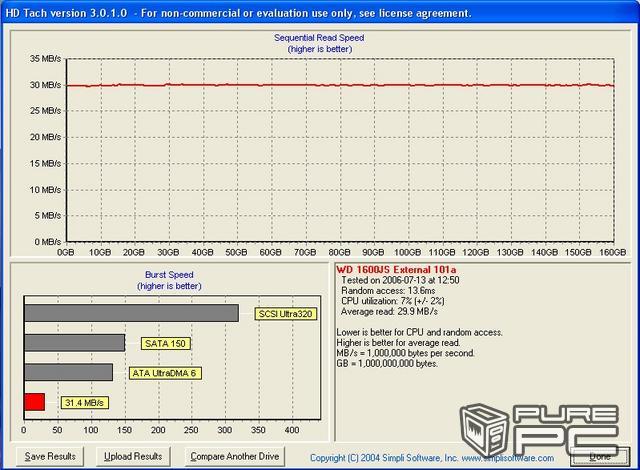Click the Save Results button
The image size is (640, 470).
click(x=50, y=457)
